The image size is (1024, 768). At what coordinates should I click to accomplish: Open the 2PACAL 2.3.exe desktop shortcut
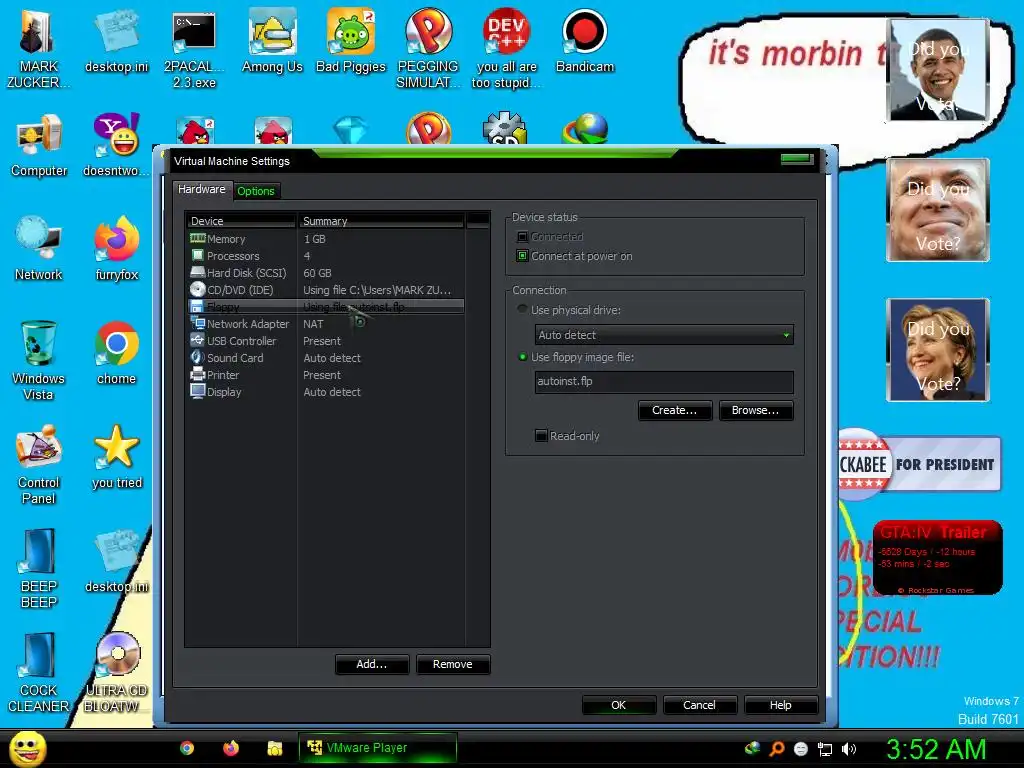pos(194,49)
